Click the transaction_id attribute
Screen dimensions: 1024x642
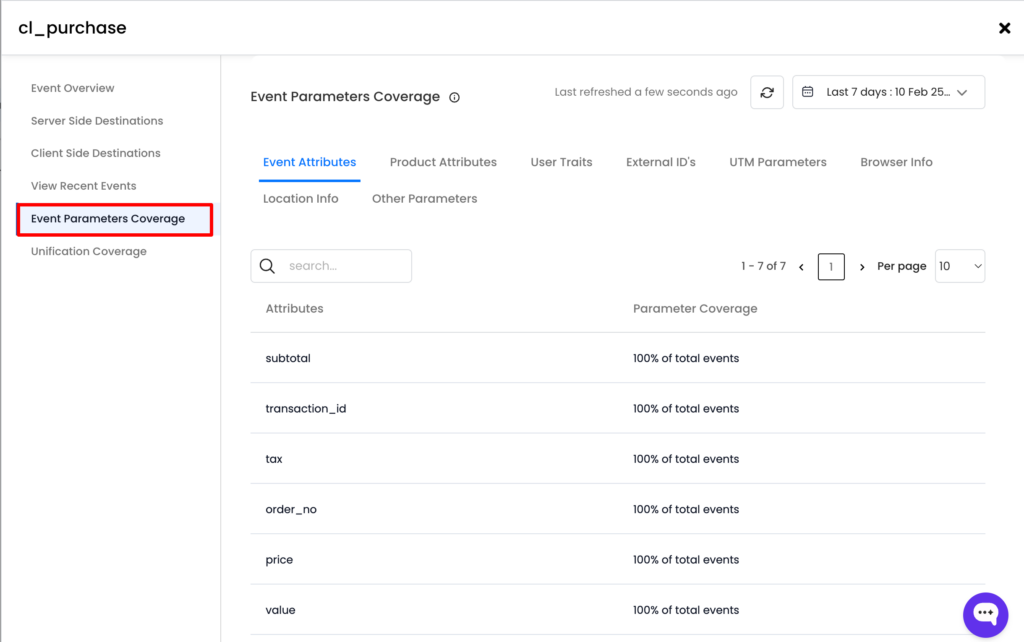coord(306,409)
